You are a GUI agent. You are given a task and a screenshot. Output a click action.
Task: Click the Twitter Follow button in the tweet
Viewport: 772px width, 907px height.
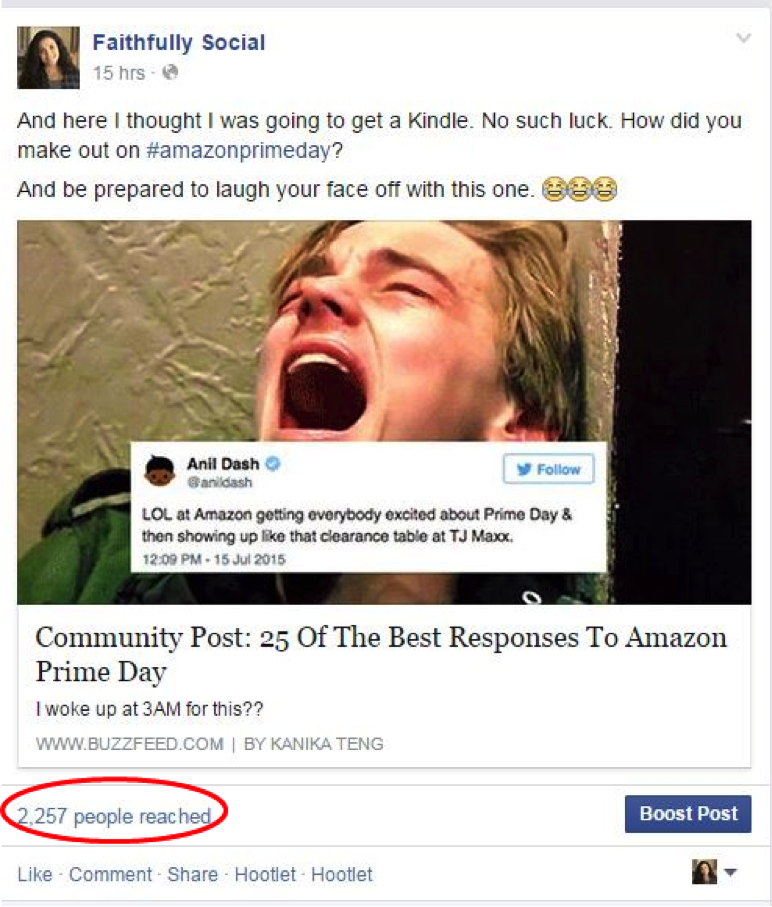[548, 469]
